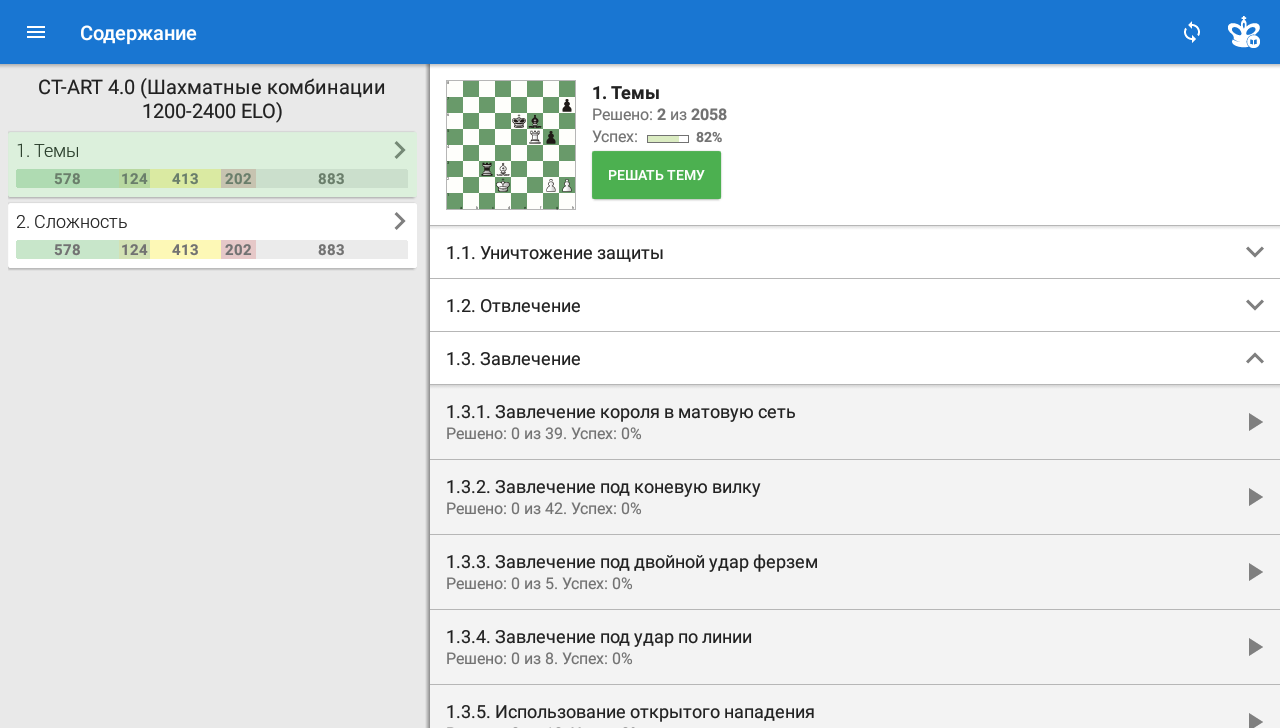Open '1.3.2. Завлечение под коневую вилку'

(x=855, y=497)
